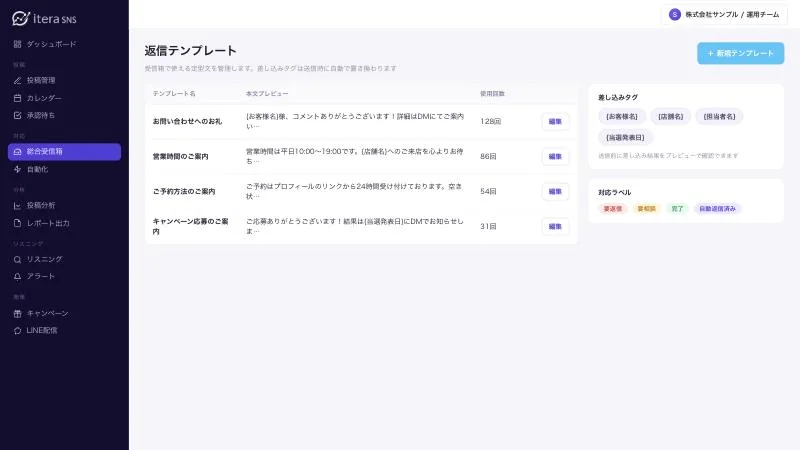Screen dimensions: 800x450
Task: Click the chart icon for 投稿分析
Action: pos(17,206)
